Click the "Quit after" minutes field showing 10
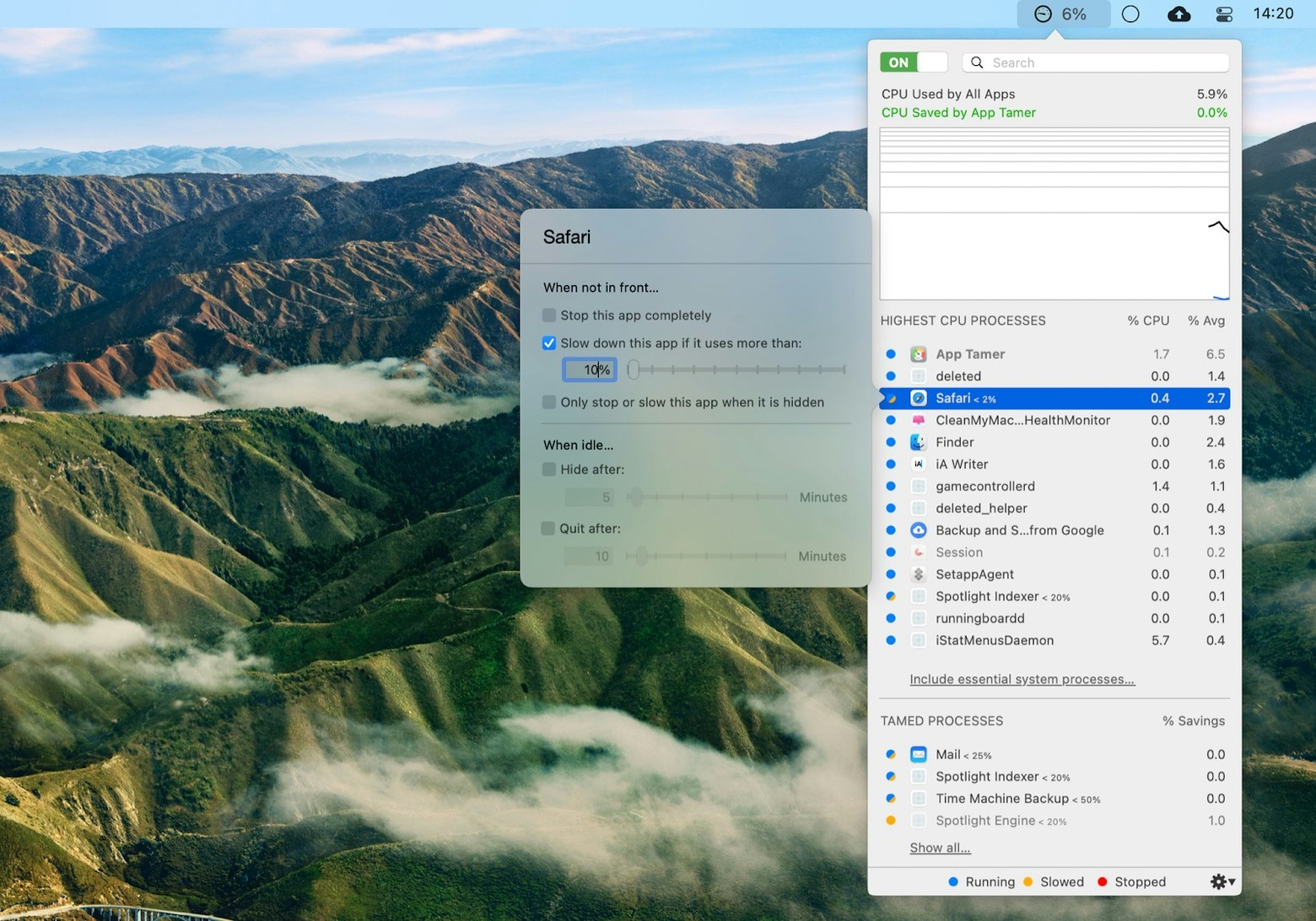The image size is (1316, 921). [590, 557]
